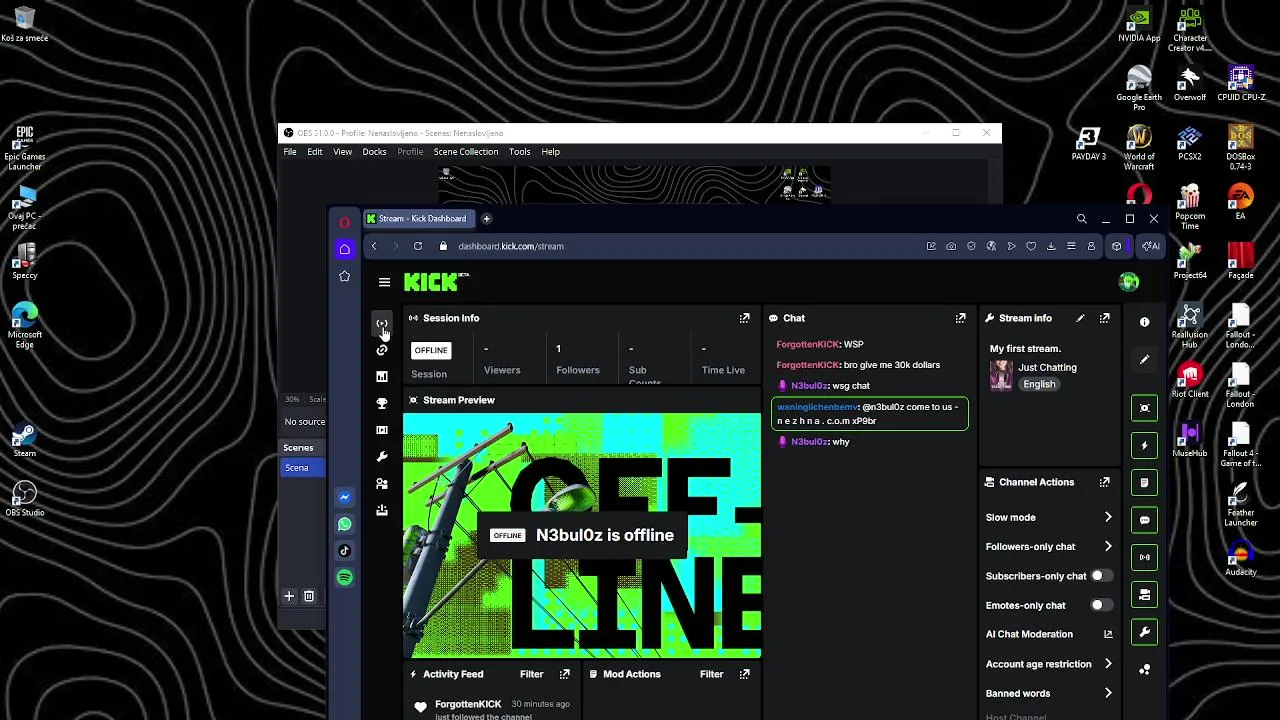This screenshot has width=1280, height=720.
Task: Open OBS Scene Collection menu
Action: coord(466,152)
